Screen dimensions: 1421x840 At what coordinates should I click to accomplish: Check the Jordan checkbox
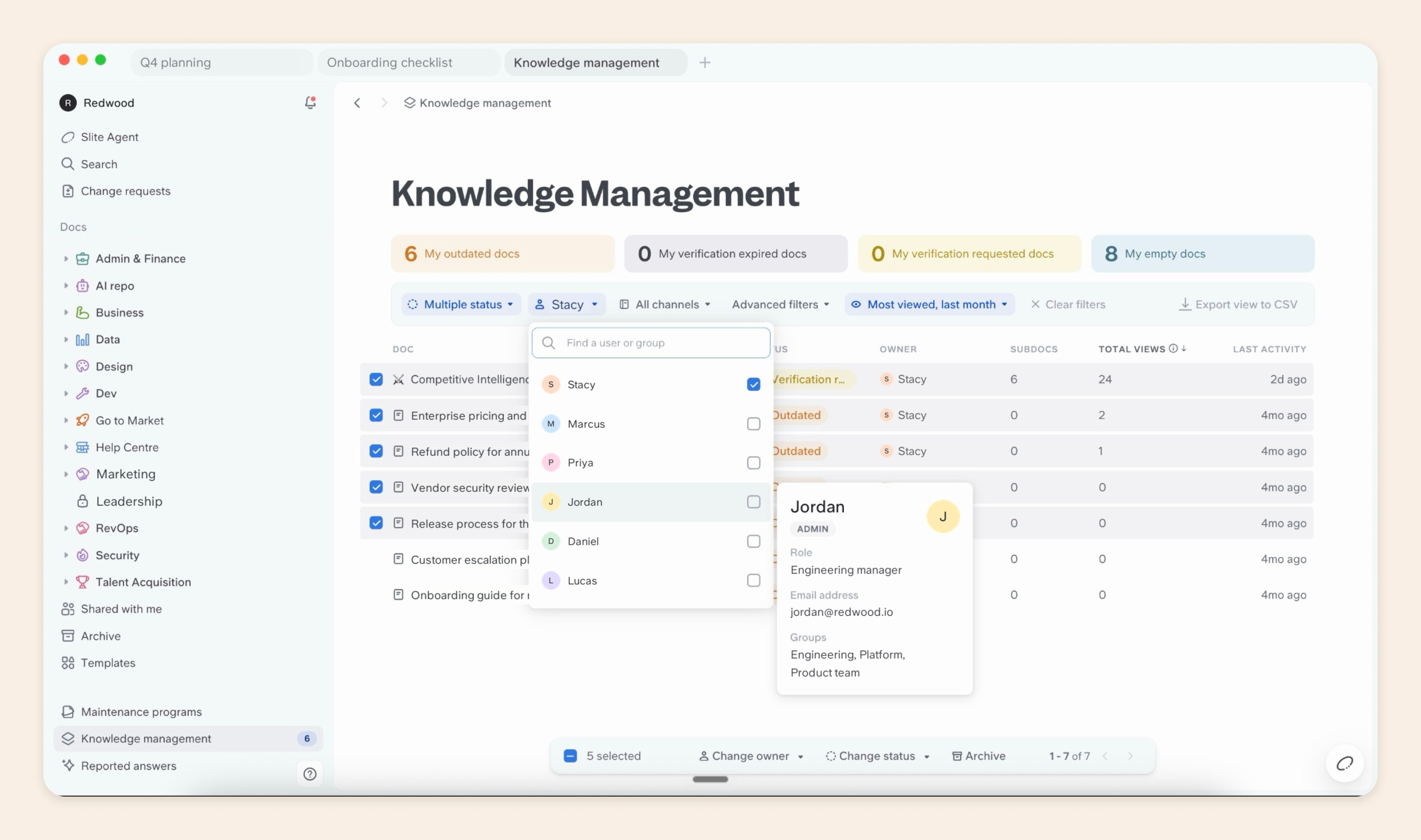pyautogui.click(x=753, y=501)
